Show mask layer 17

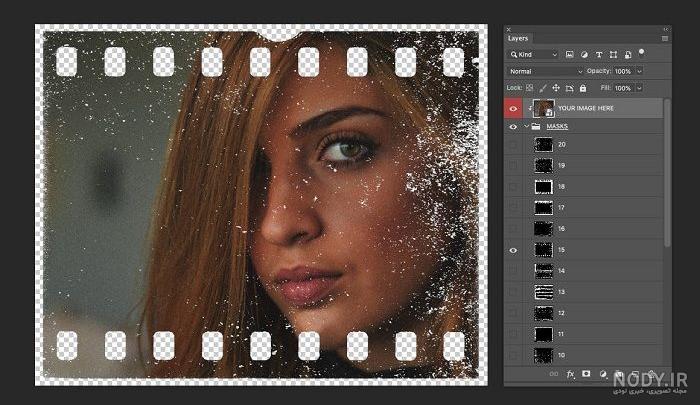tap(513, 208)
